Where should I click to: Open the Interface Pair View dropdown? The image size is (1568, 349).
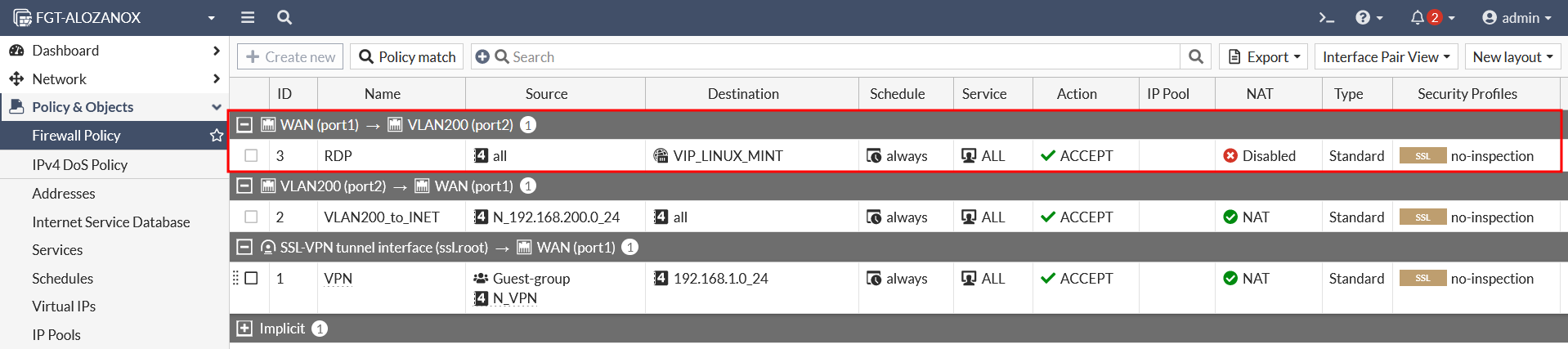(1386, 56)
